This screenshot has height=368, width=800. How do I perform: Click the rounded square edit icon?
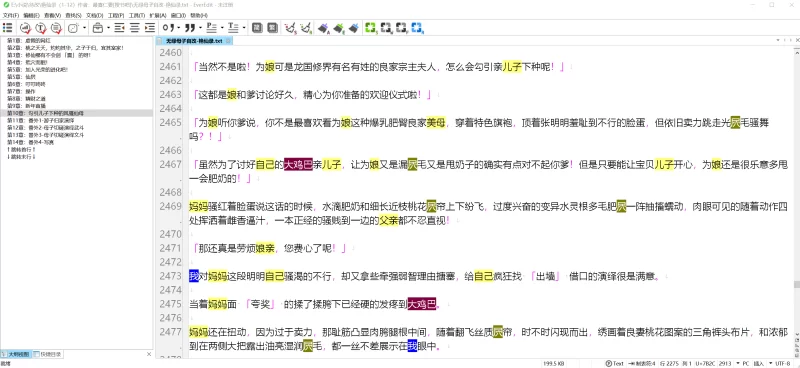point(73,28)
